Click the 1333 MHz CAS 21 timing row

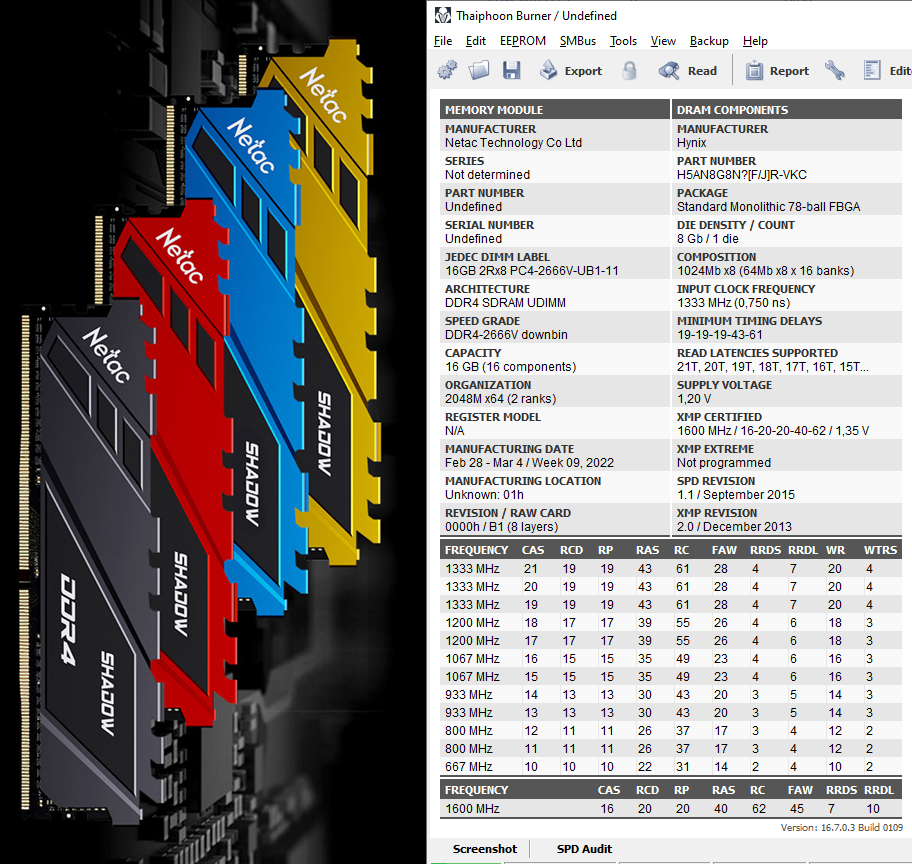[x=671, y=568]
